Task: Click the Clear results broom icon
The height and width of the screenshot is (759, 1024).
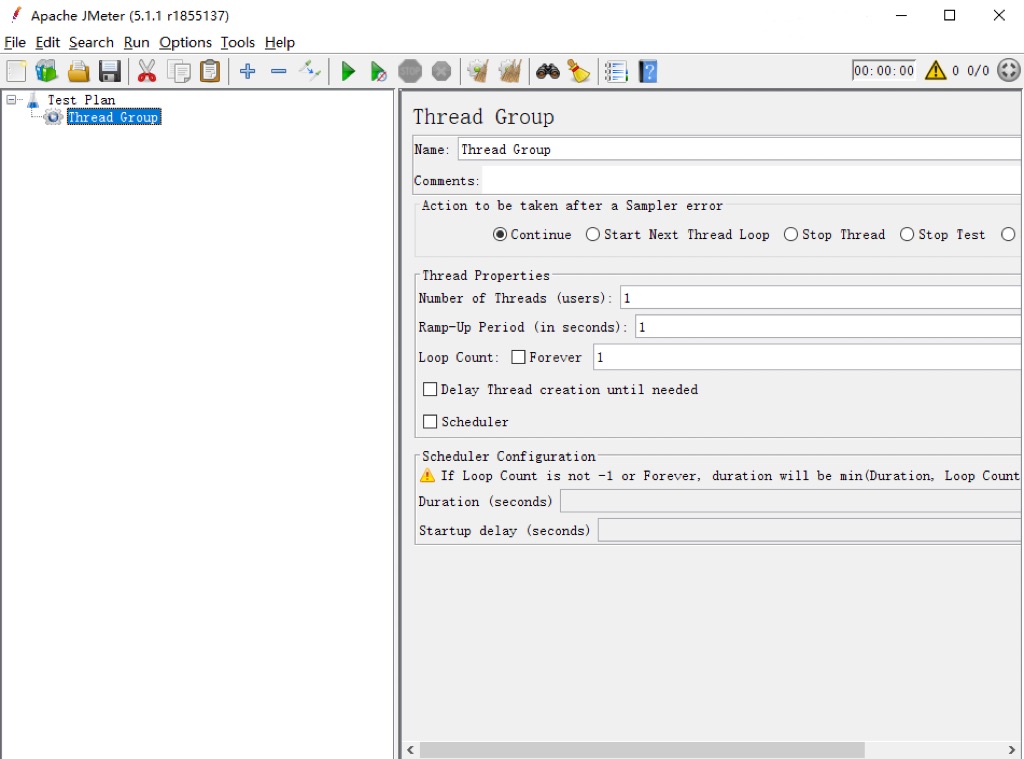Action: click(x=478, y=71)
